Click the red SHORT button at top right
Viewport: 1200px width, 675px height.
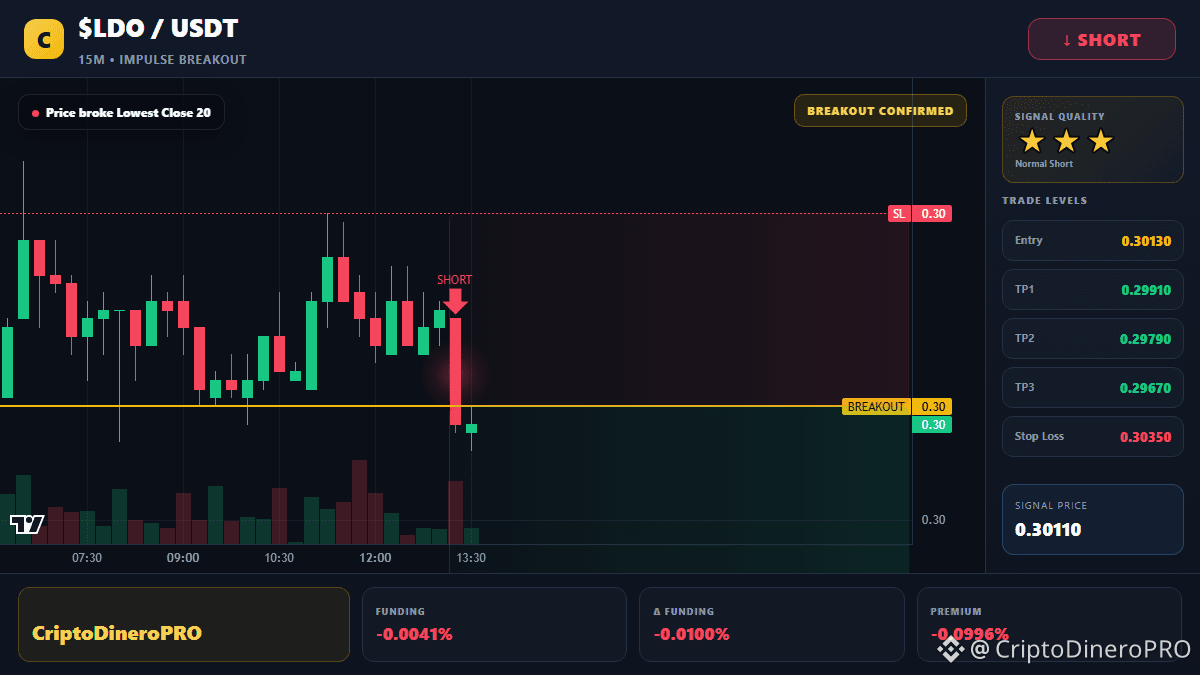[1102, 39]
